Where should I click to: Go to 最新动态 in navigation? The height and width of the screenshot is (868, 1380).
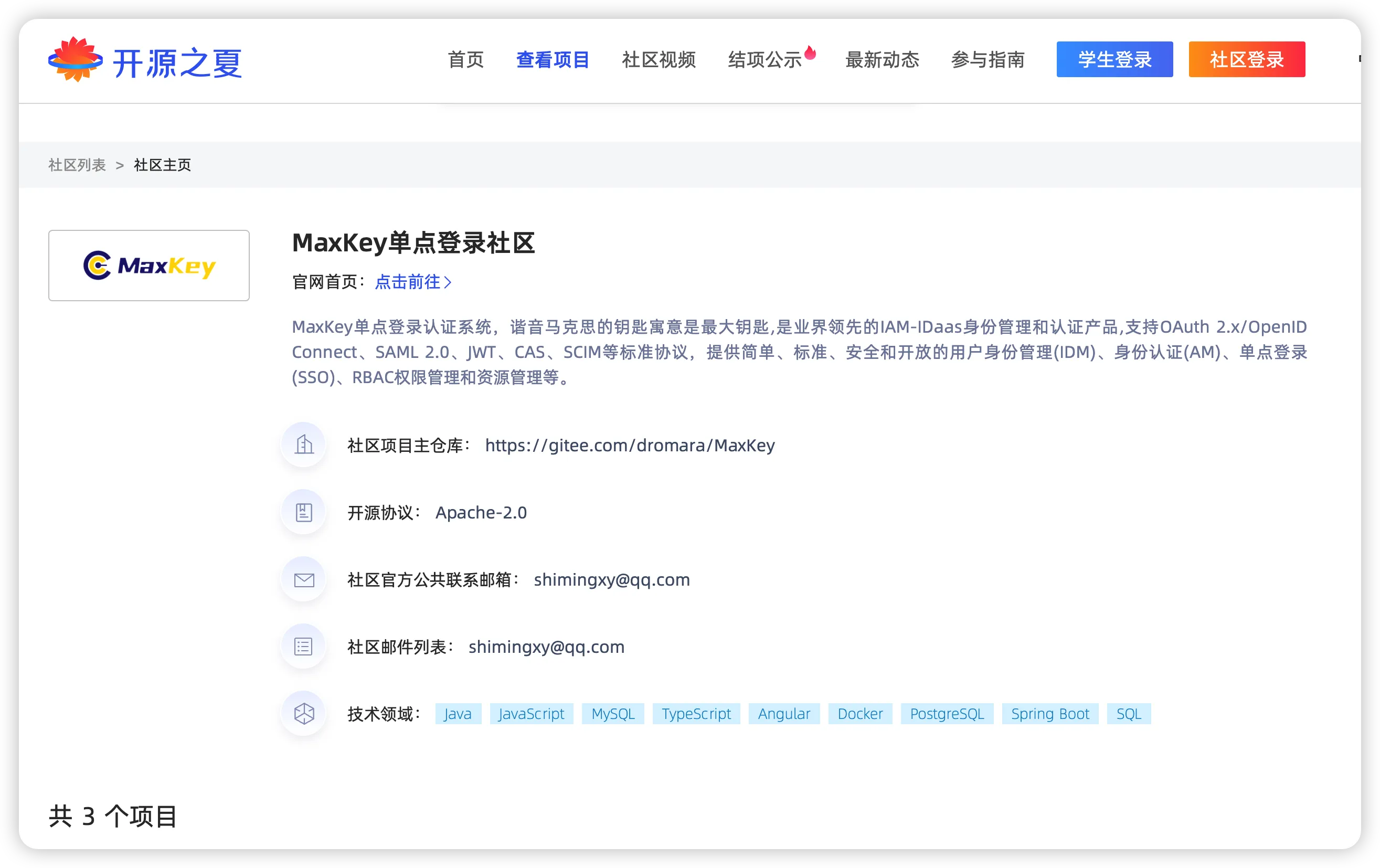pyautogui.click(x=882, y=60)
